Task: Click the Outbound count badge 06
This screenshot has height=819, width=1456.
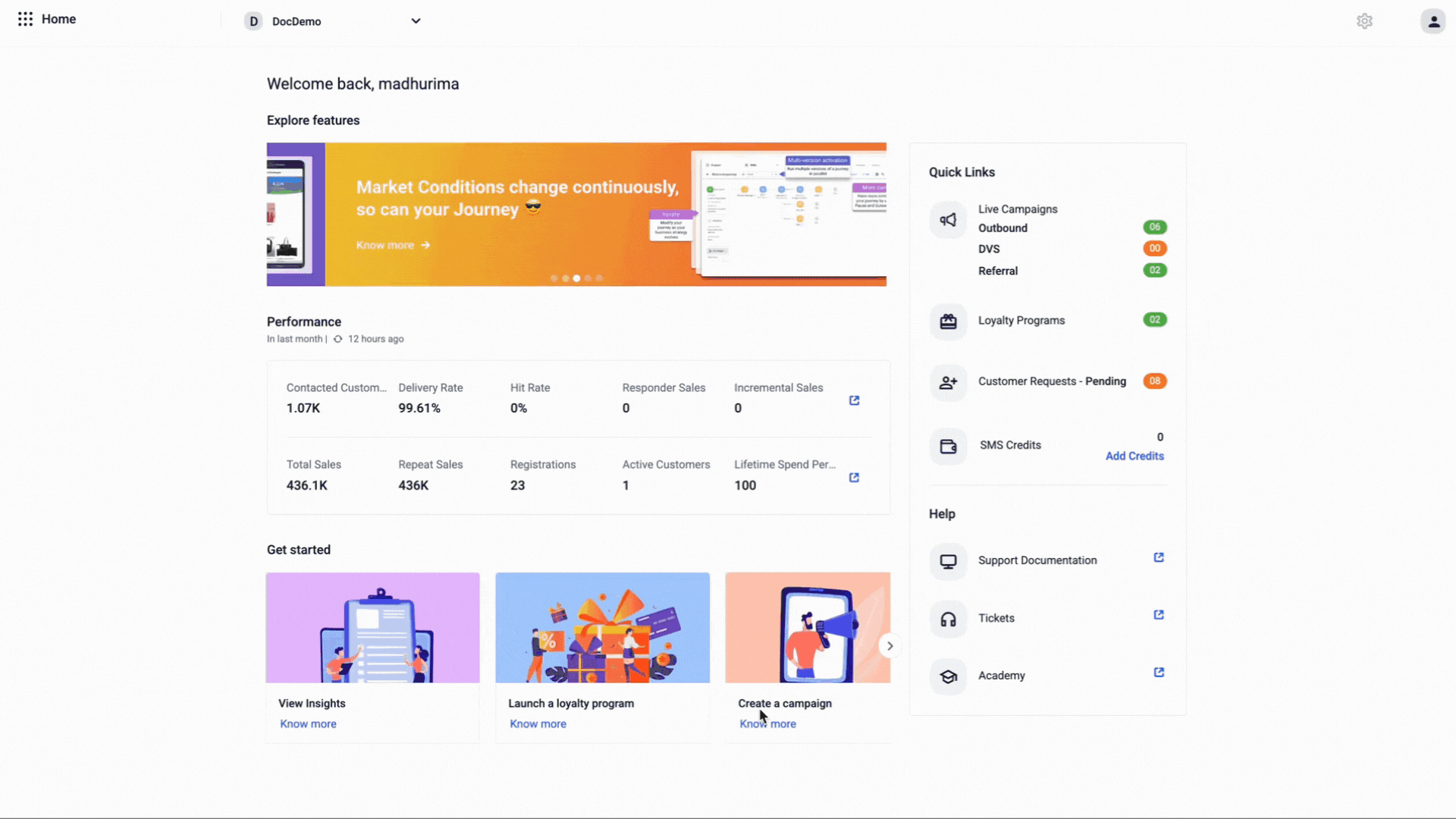Action: (1155, 227)
